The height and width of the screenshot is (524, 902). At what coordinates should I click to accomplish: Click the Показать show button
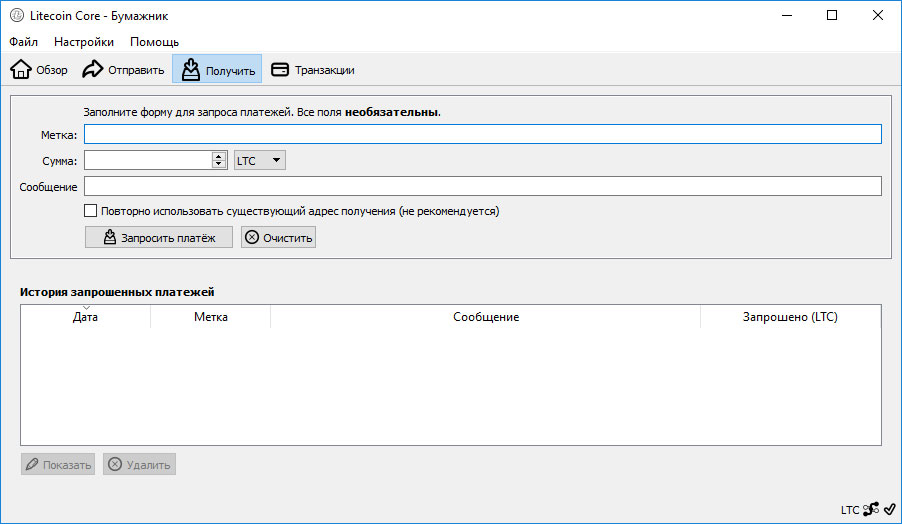[x=58, y=464]
